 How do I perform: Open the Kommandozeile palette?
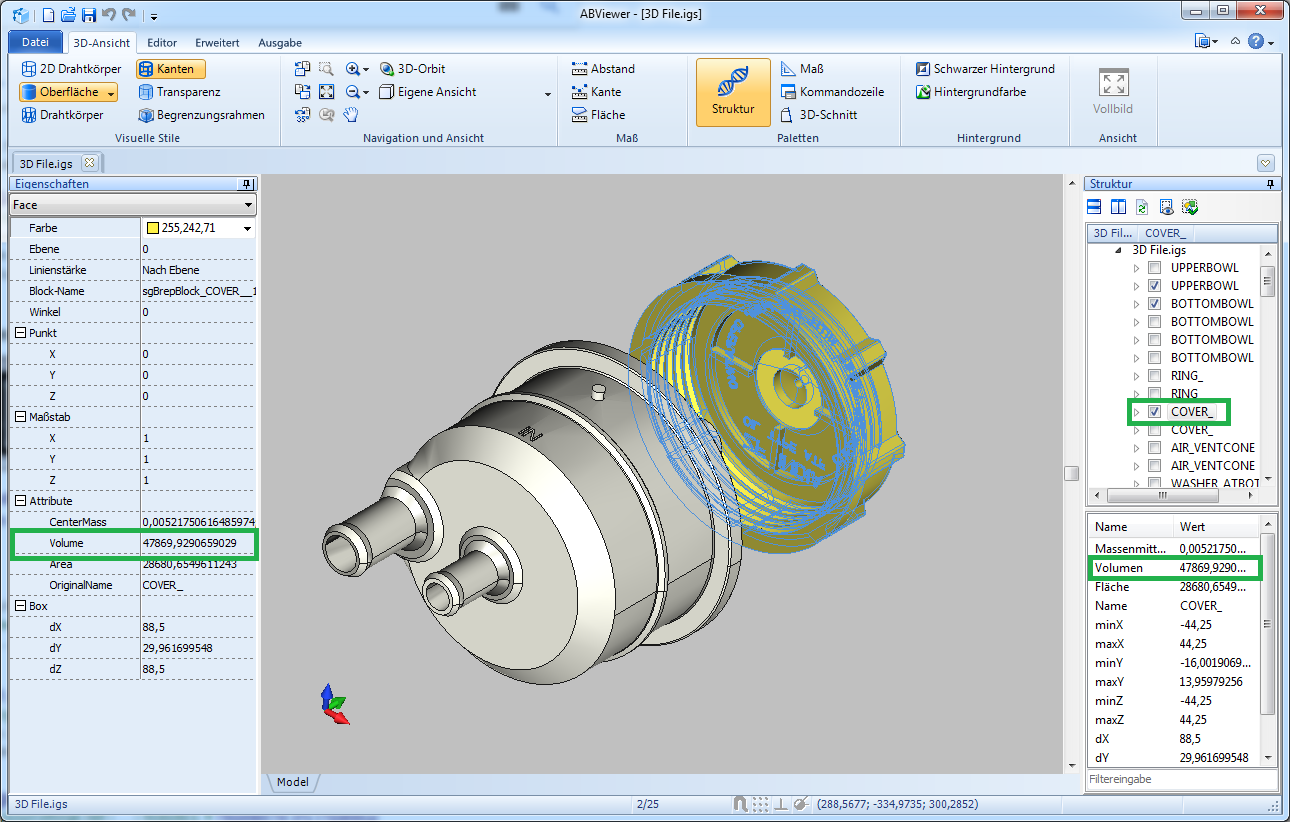(831, 92)
